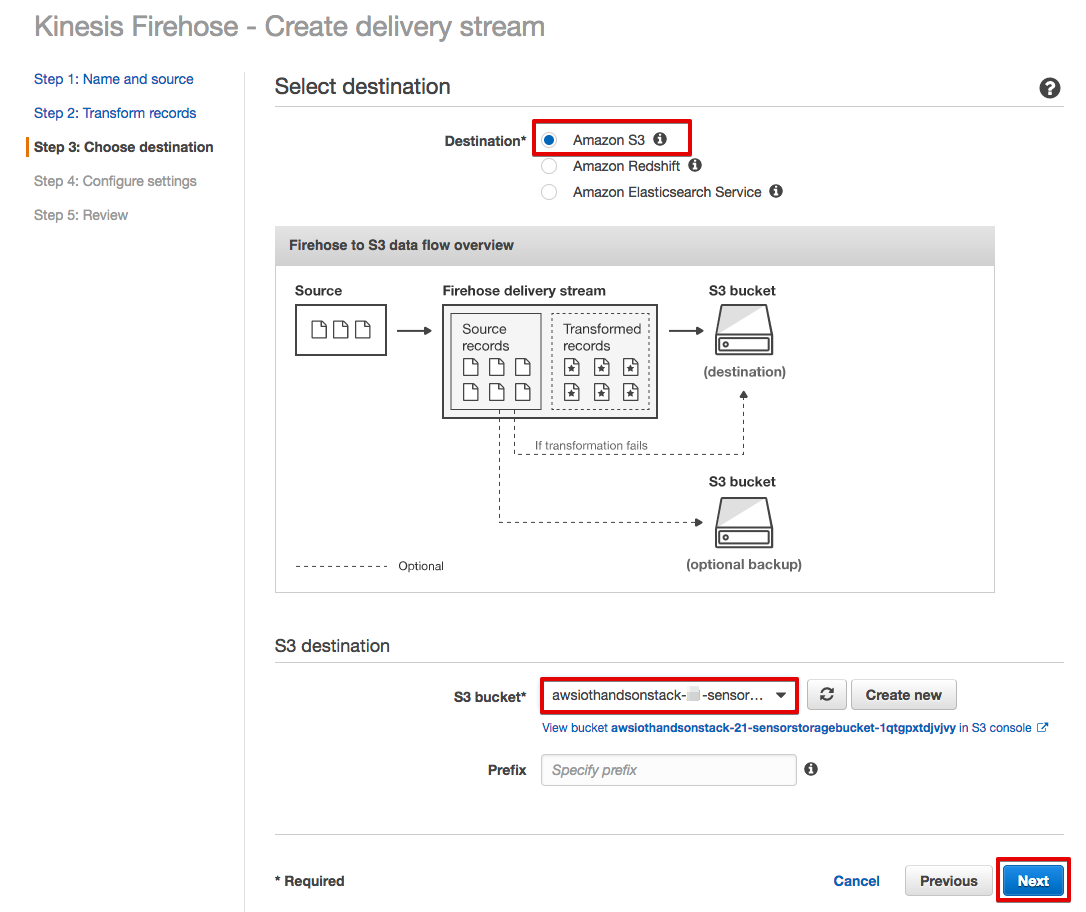
Task: Select Amazon Elasticsearch Service as destination
Action: (549, 192)
